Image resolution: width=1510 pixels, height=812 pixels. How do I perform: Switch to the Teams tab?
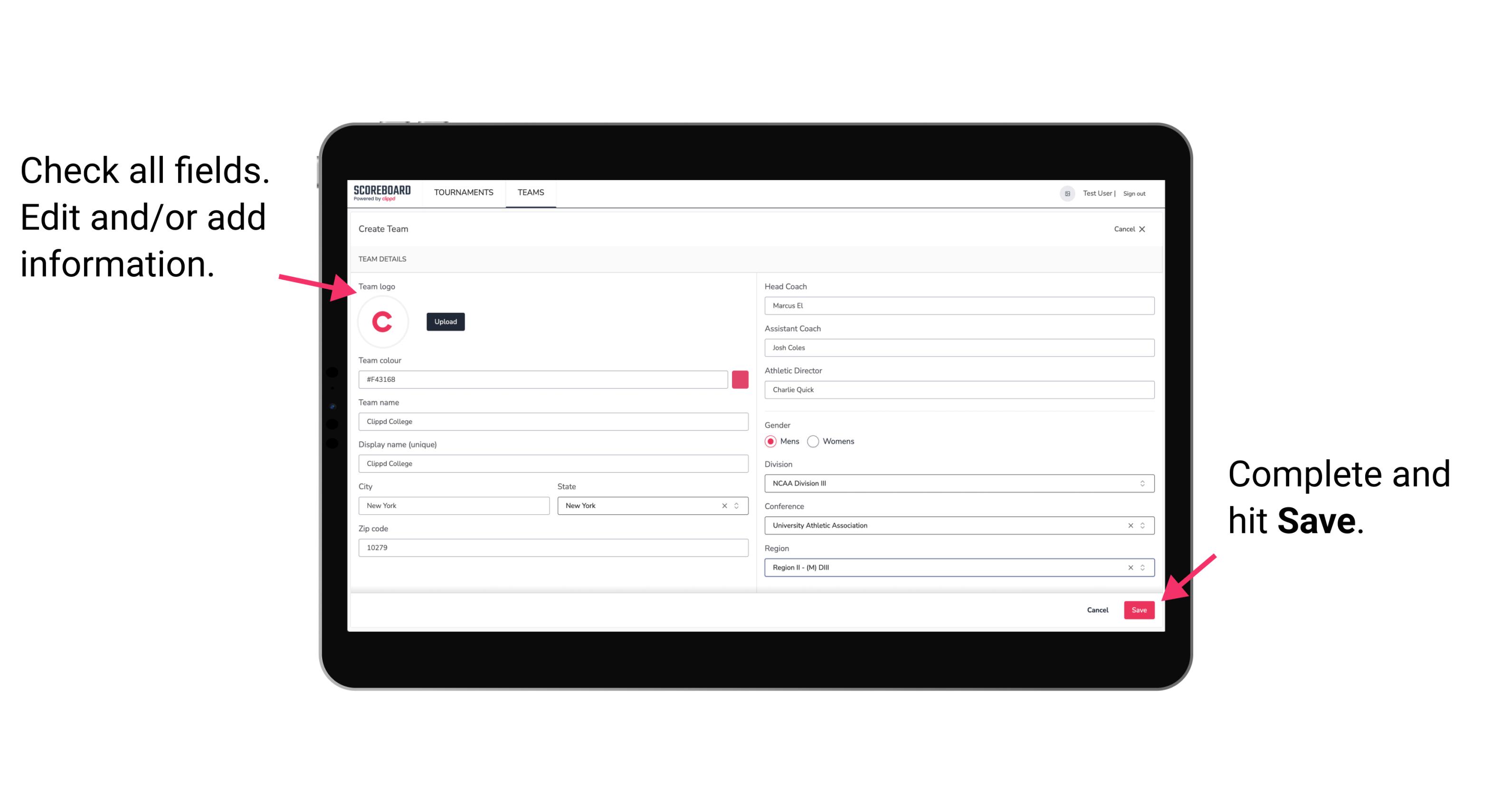click(529, 193)
